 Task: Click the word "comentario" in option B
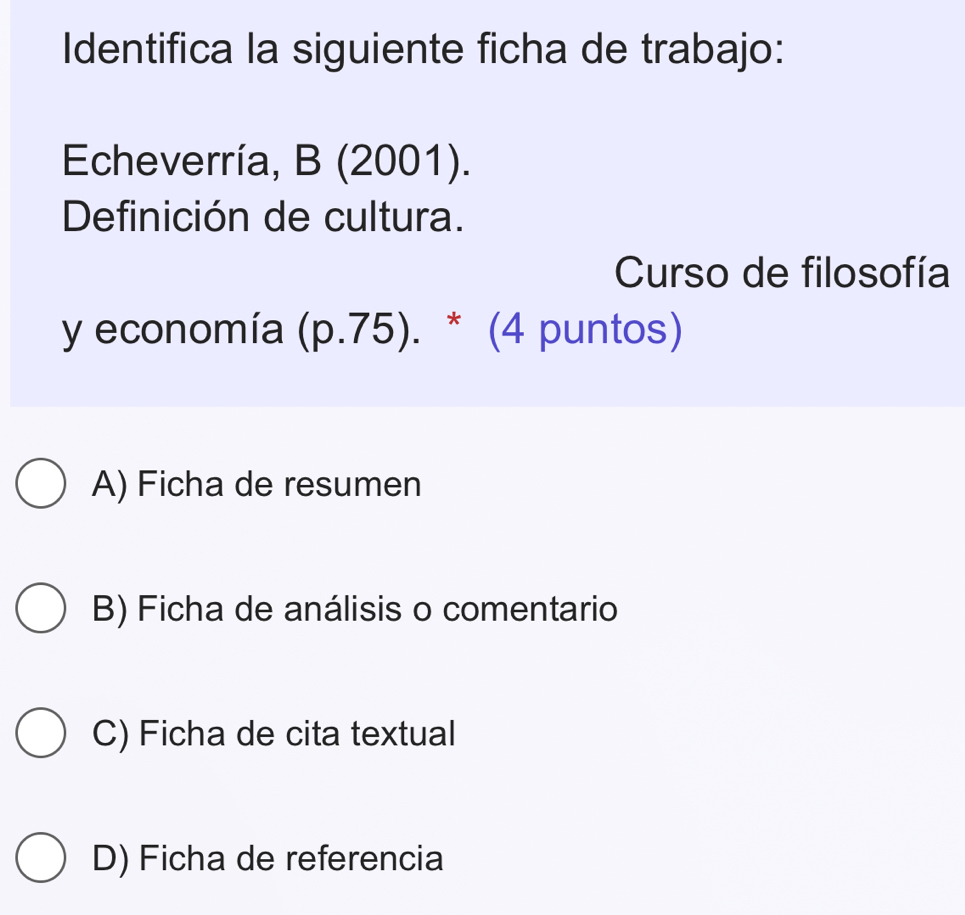pos(530,609)
